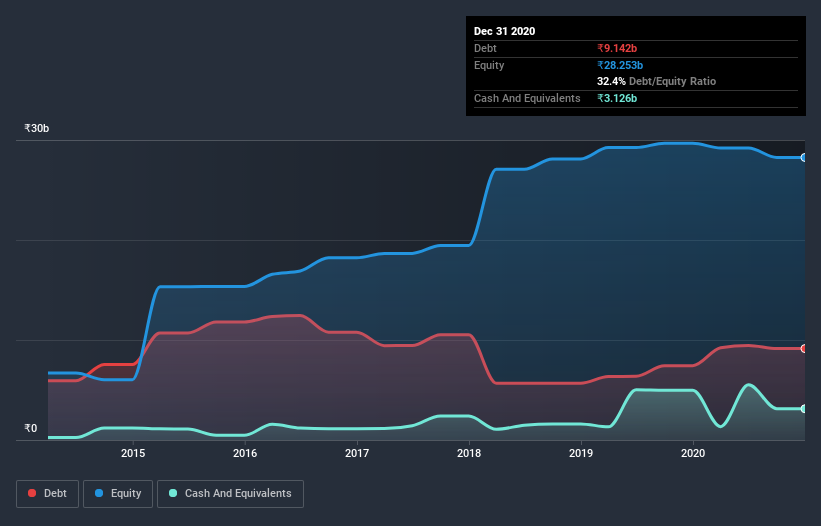Click the ₹30b y-axis label

click(x=37, y=128)
